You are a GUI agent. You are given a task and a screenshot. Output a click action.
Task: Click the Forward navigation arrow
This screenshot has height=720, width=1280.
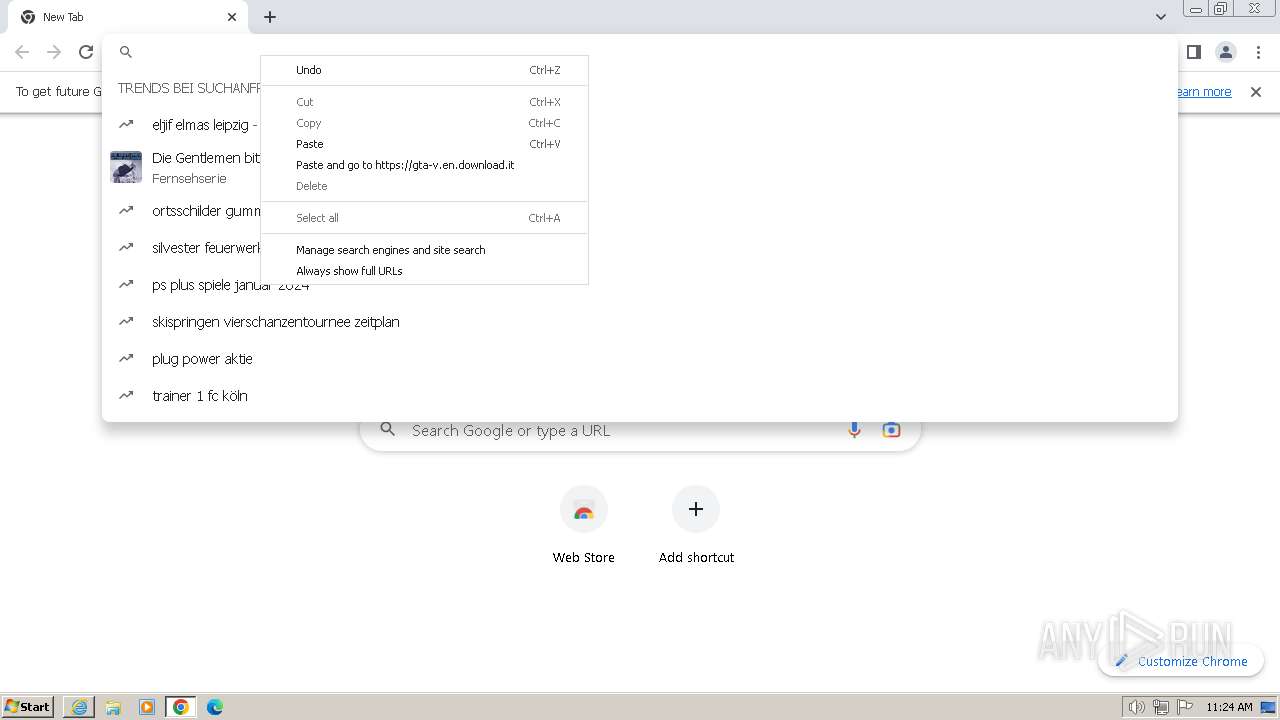[x=54, y=52]
